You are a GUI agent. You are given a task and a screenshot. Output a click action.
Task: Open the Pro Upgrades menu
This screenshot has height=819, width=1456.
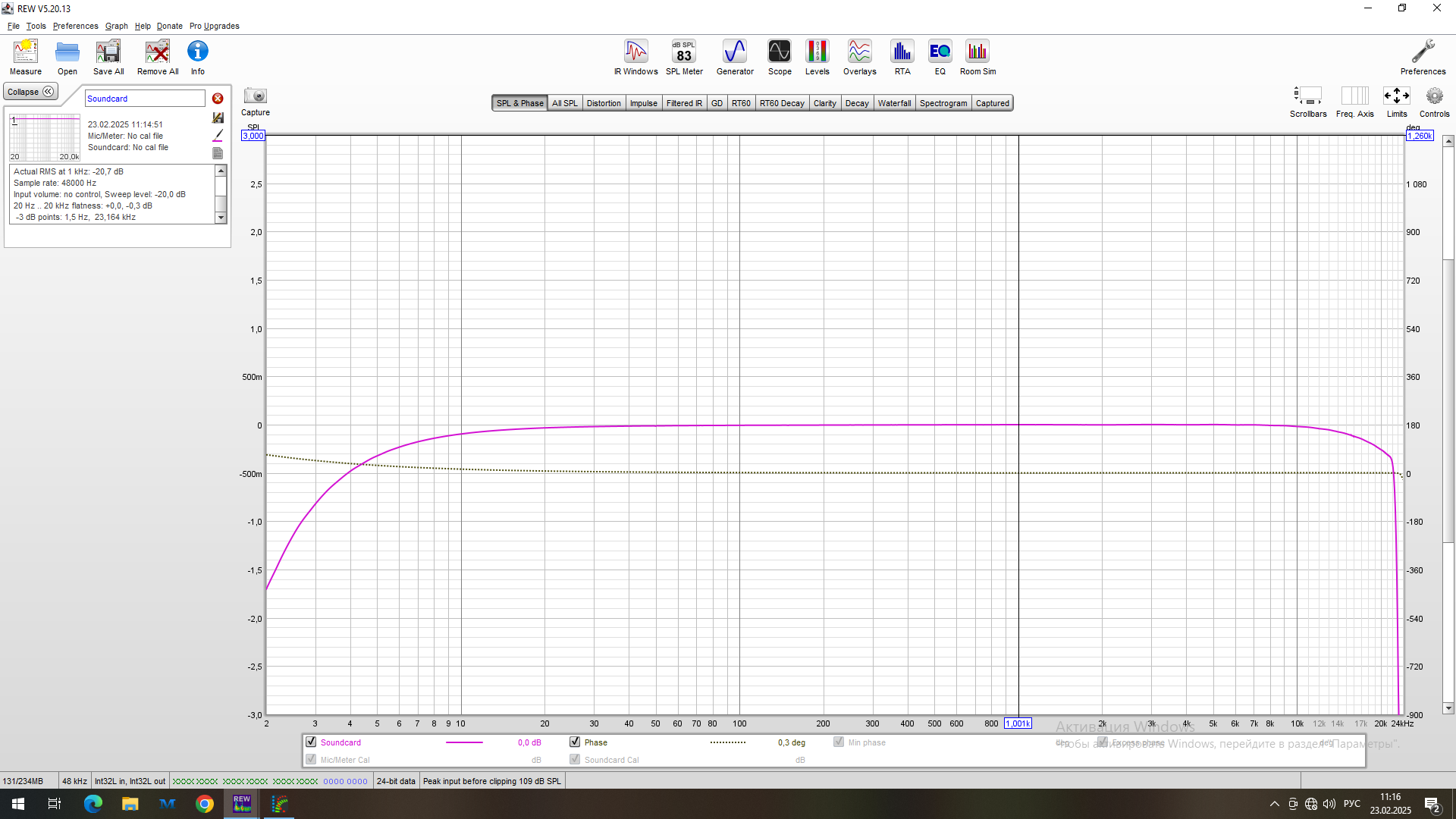(215, 26)
